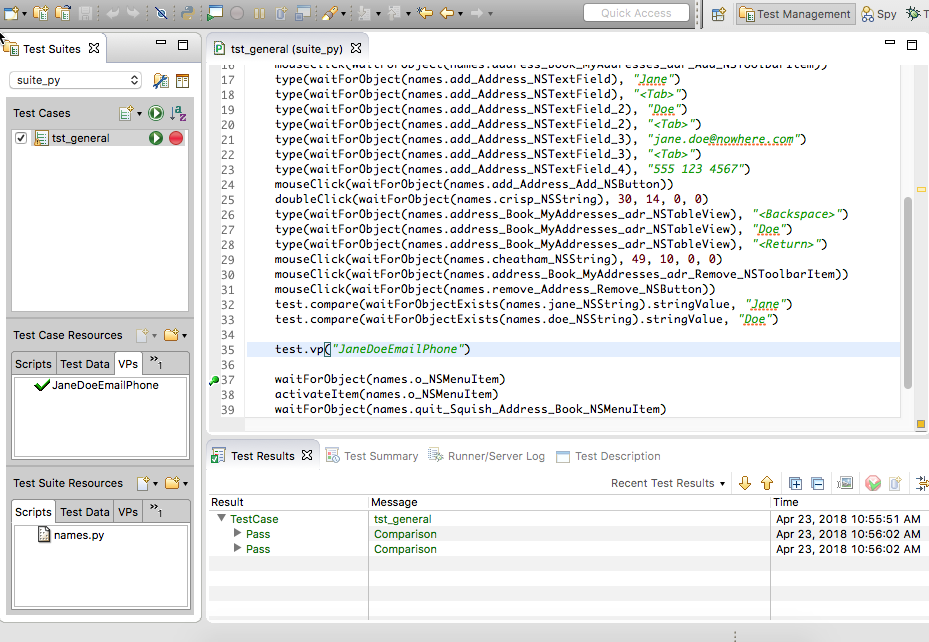Expand the first Pass result row
This screenshot has width=929, height=642.
pos(237,534)
